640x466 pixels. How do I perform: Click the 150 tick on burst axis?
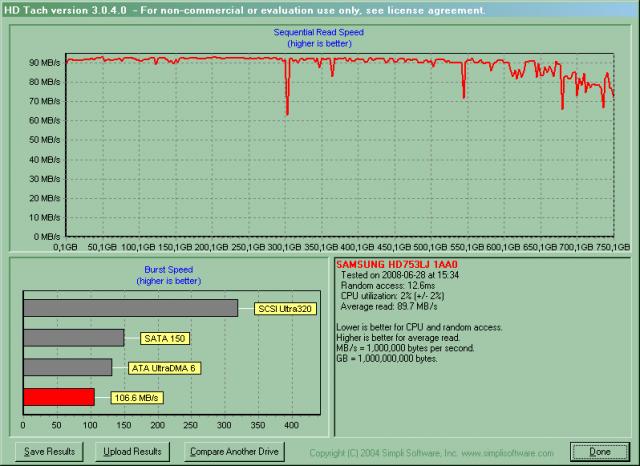(124, 425)
